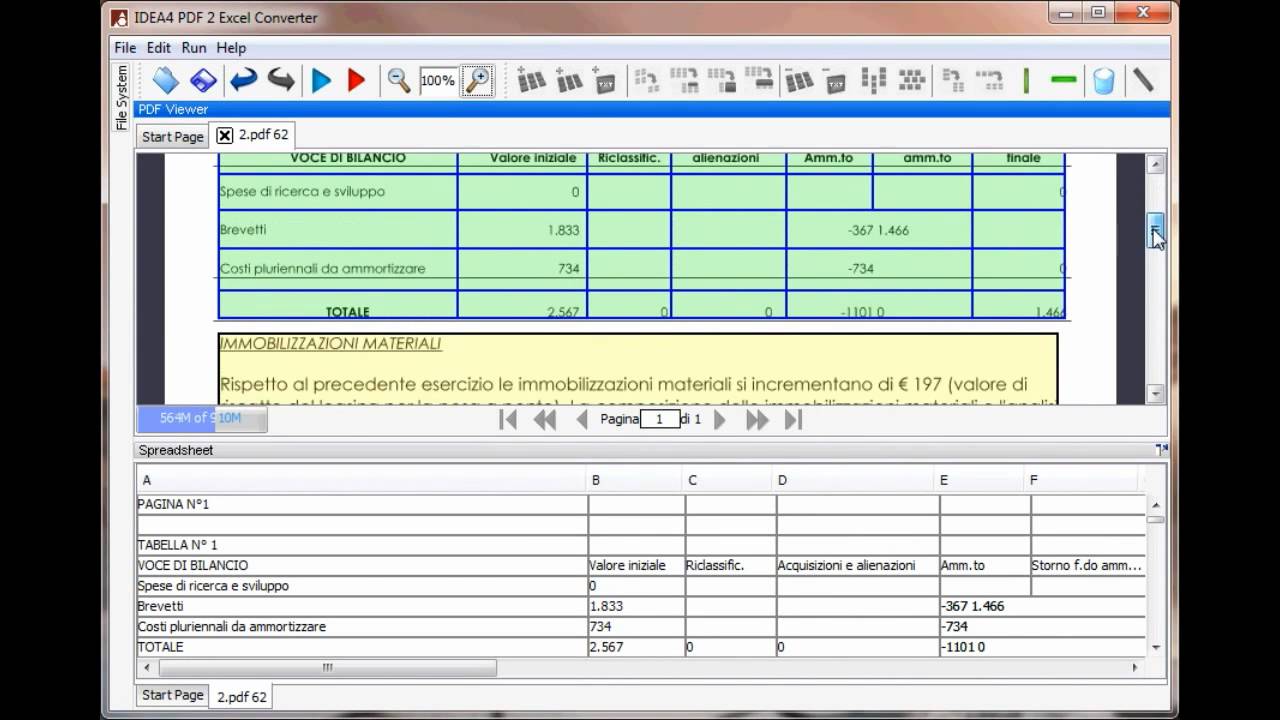The width and height of the screenshot is (1280, 720).
Task: Click the spreadsheet scroll-down arrow
Action: click(1156, 647)
